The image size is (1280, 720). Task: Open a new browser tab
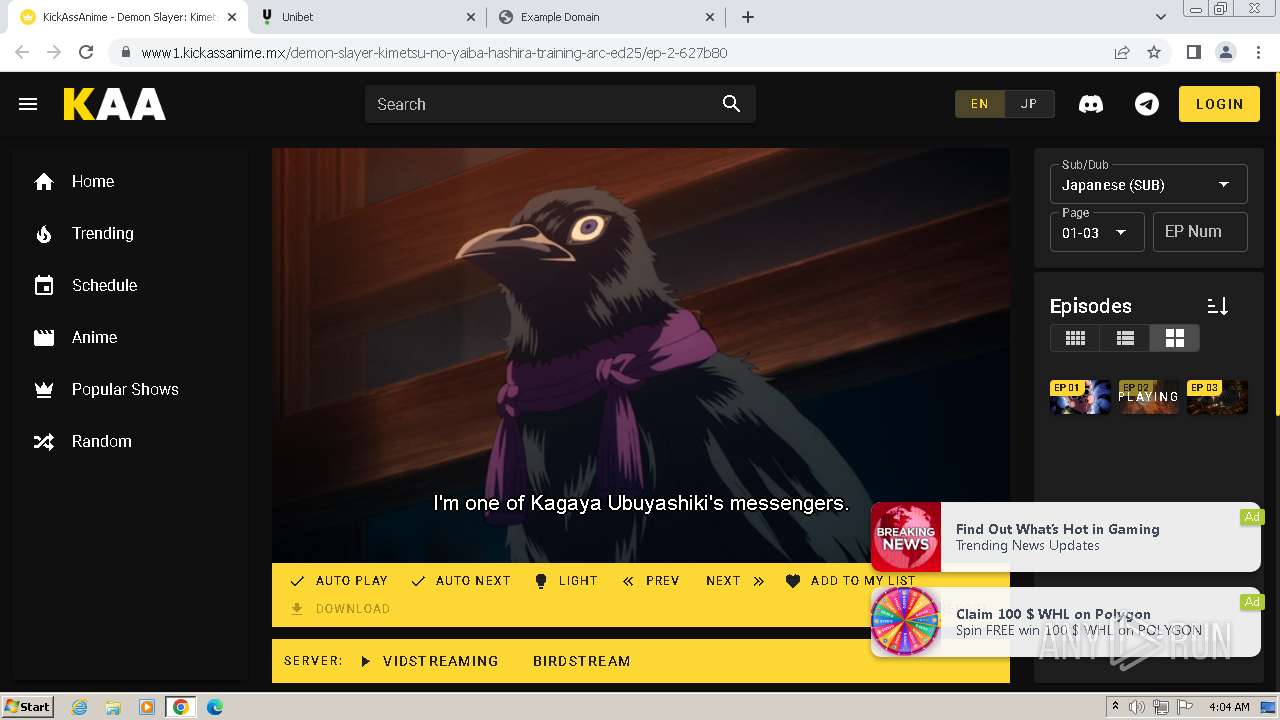tap(748, 17)
